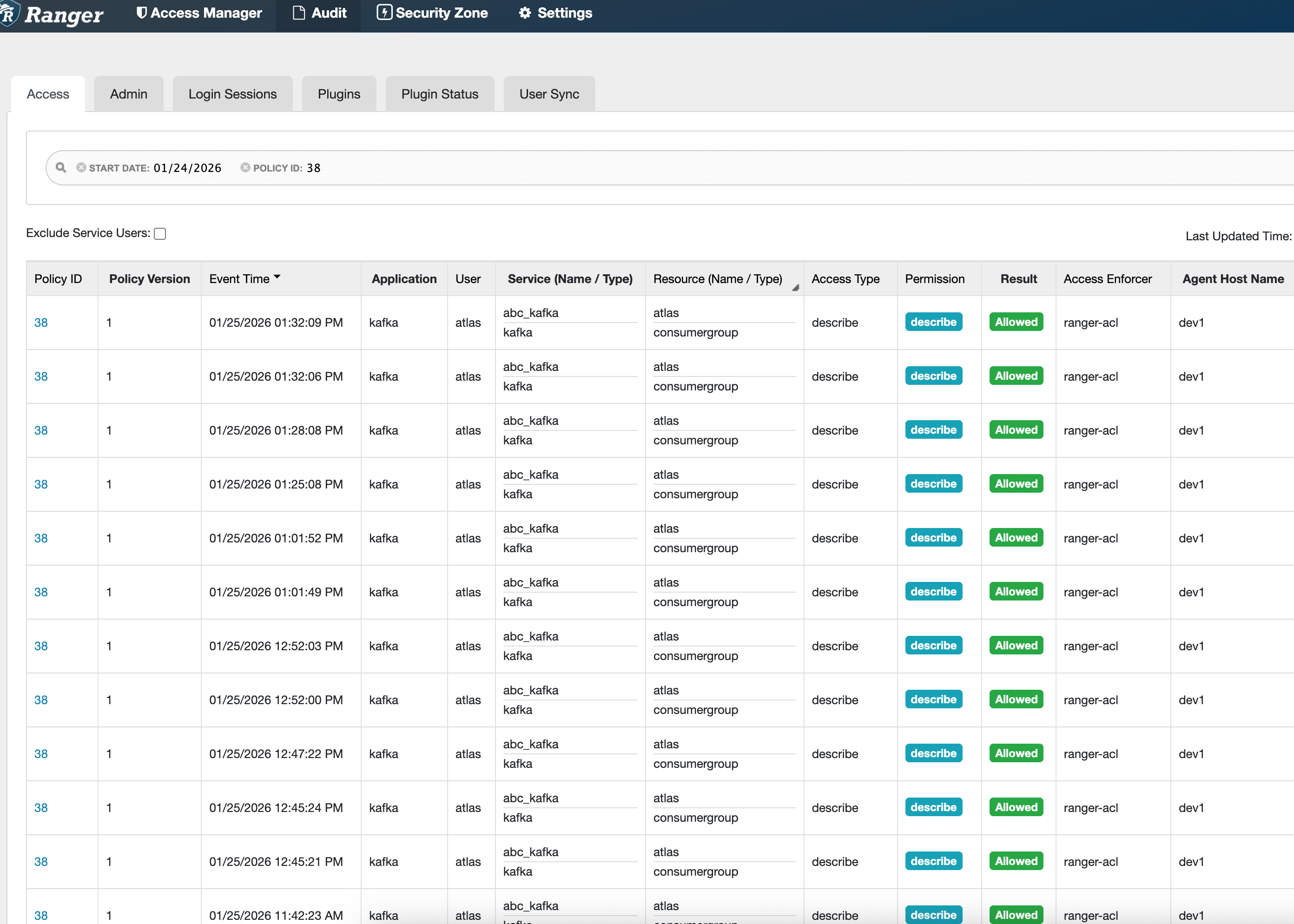Remove the Policy ID filter chip
The image size is (1294, 924).
[245, 167]
